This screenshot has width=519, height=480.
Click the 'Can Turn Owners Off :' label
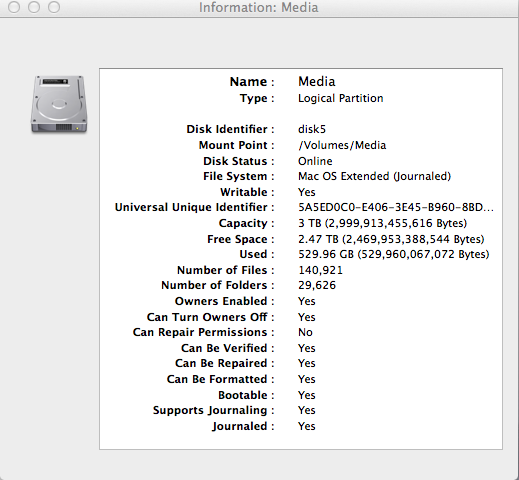211,317
